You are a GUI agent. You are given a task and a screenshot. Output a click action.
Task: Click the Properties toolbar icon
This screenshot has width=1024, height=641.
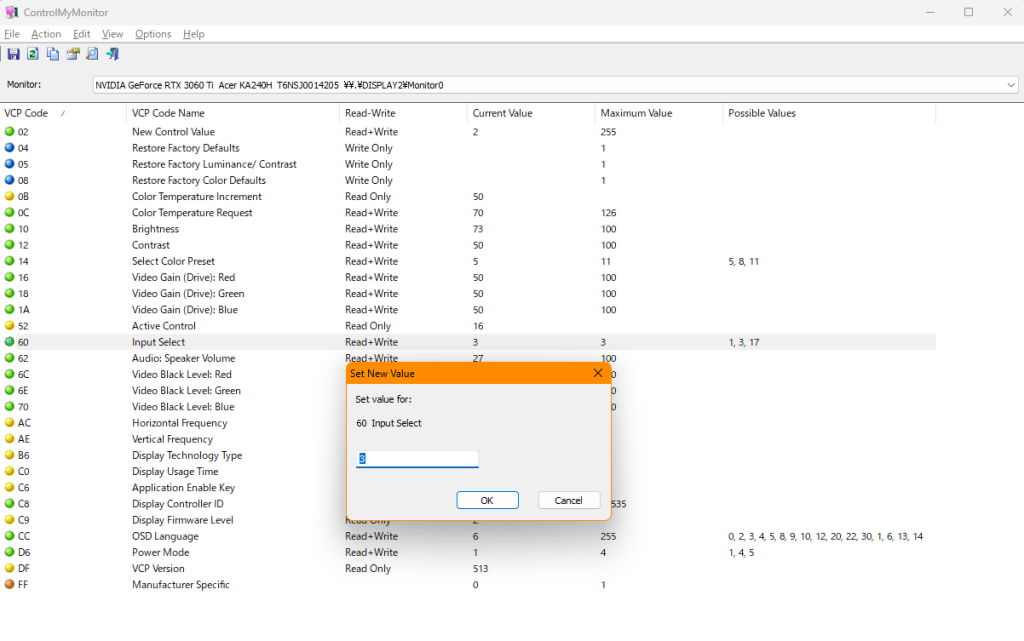[72, 54]
